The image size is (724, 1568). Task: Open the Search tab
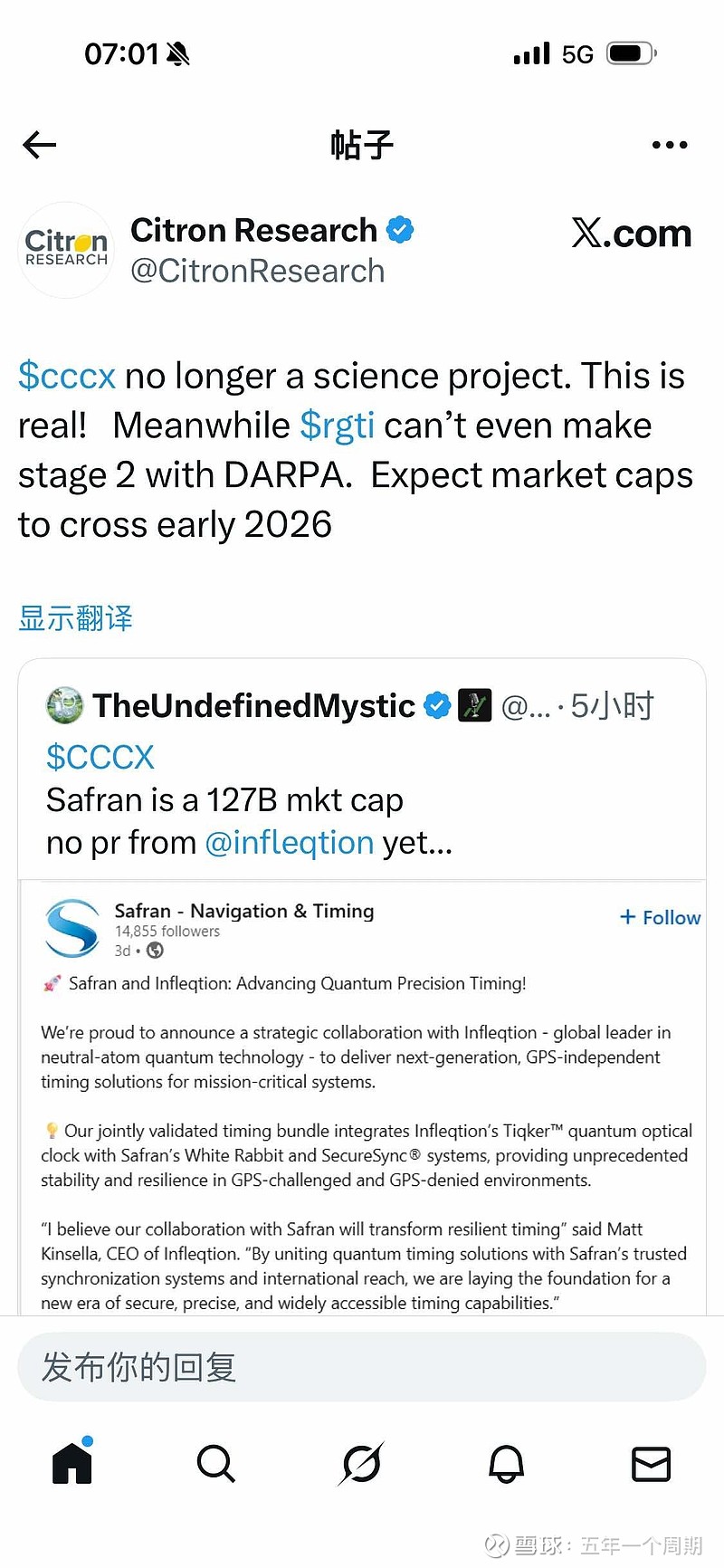point(216,1463)
